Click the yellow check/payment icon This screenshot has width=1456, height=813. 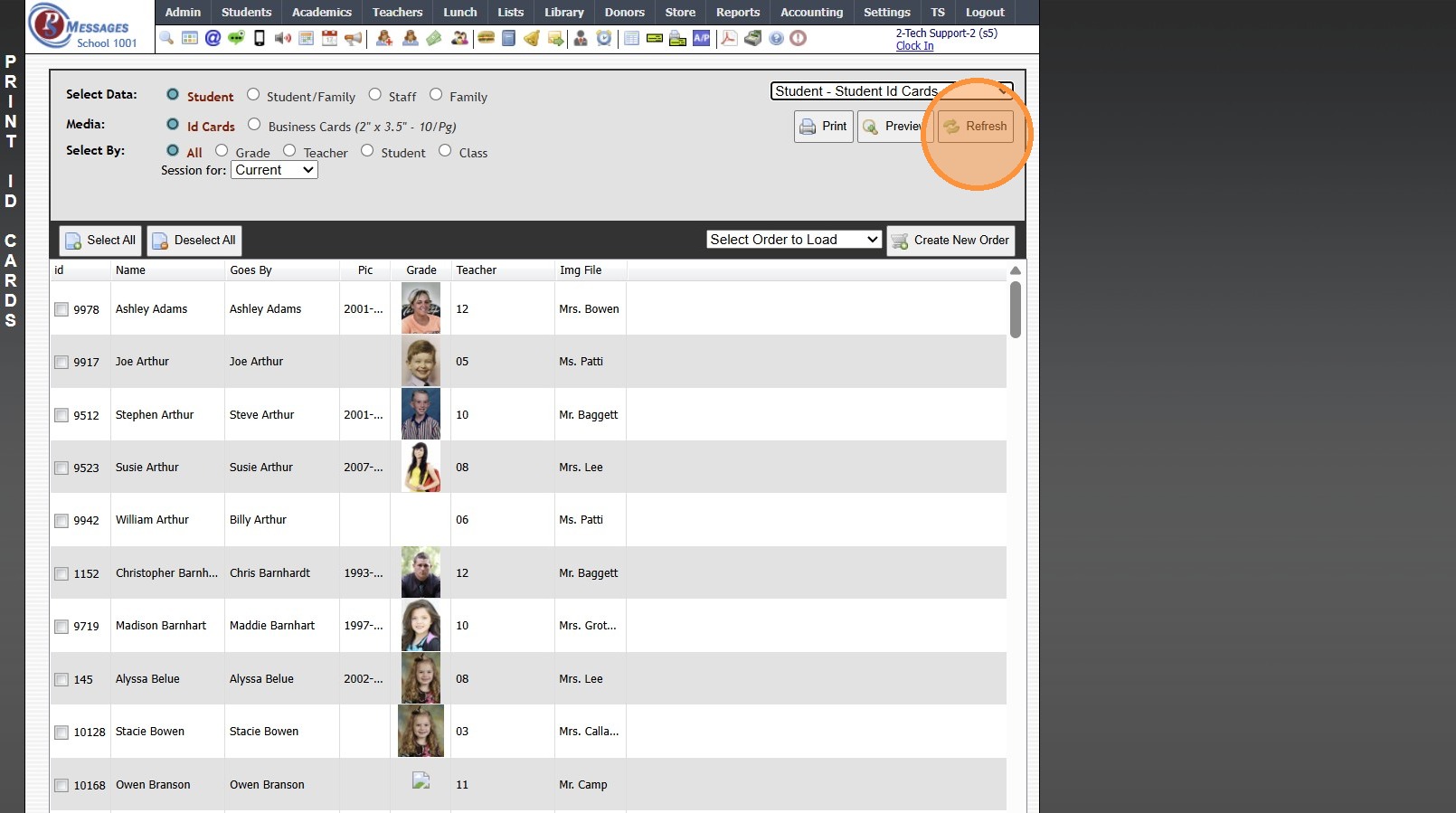pyautogui.click(x=654, y=38)
